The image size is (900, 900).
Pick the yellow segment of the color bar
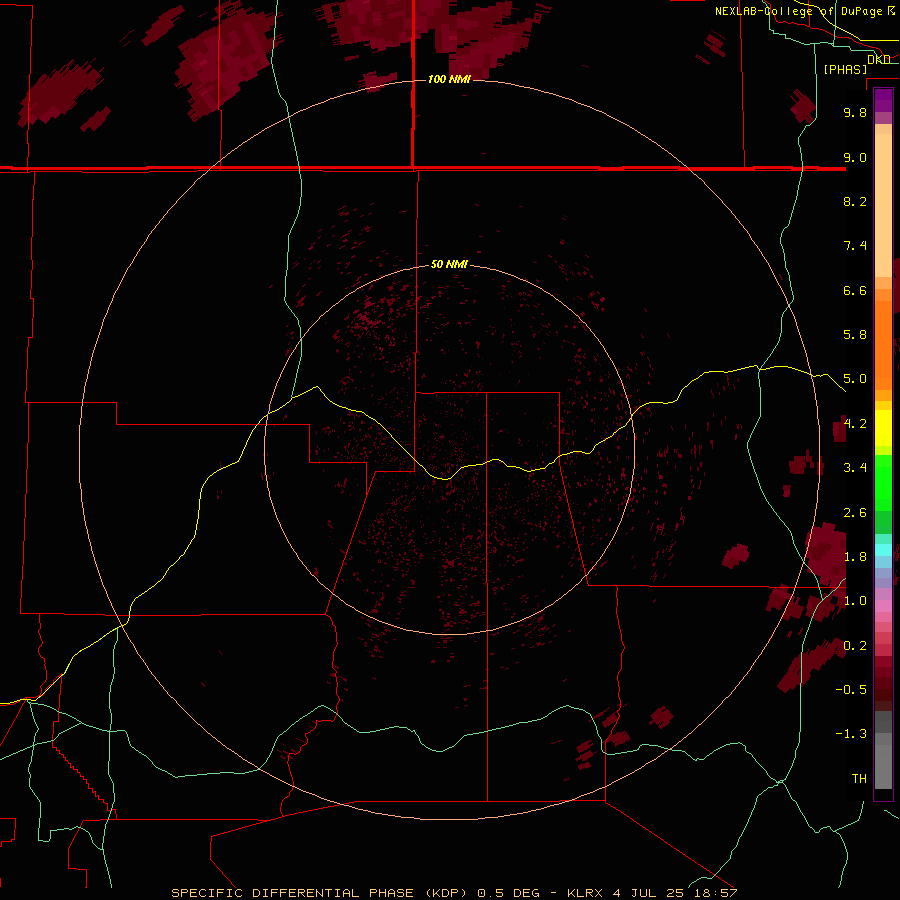[883, 428]
